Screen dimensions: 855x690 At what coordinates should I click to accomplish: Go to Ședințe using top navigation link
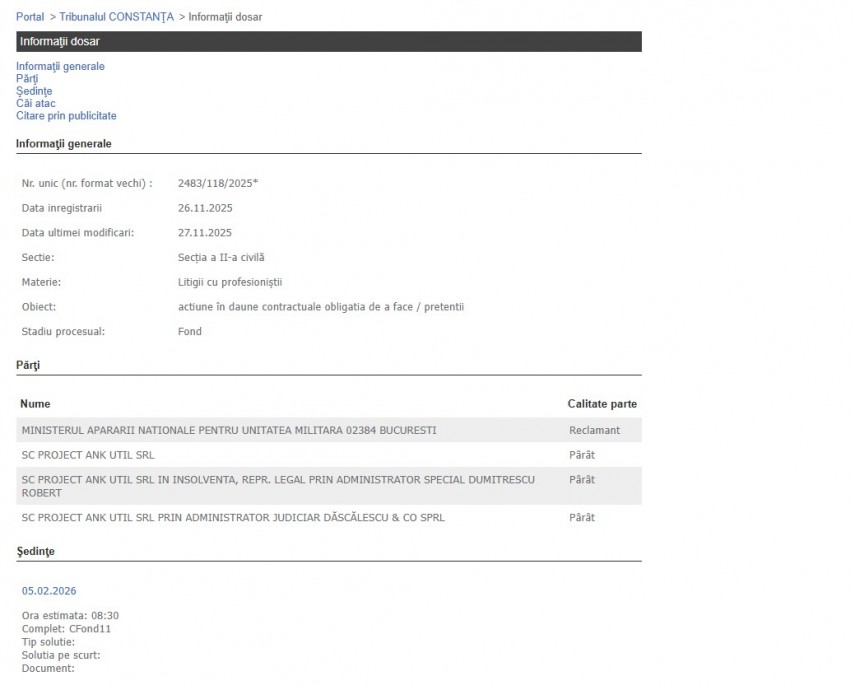click(x=34, y=91)
